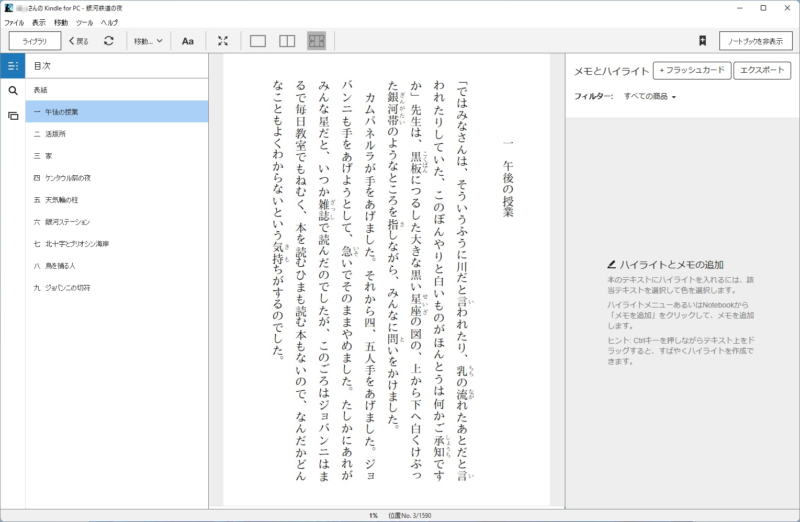Jump to 表紙 in the contents list
800x522 pixels.
(117, 90)
